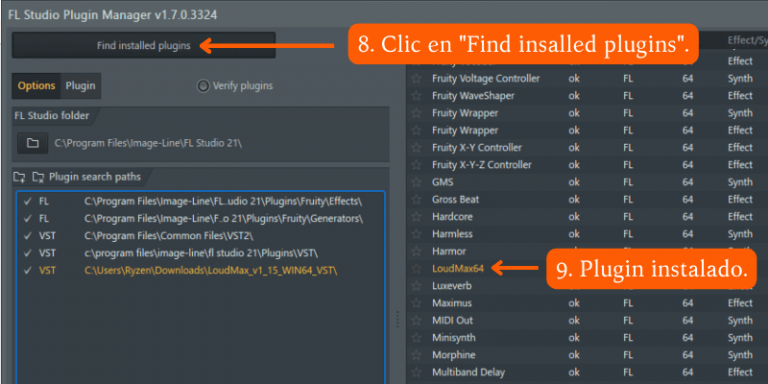Star the Hardcore plugin

tap(416, 216)
